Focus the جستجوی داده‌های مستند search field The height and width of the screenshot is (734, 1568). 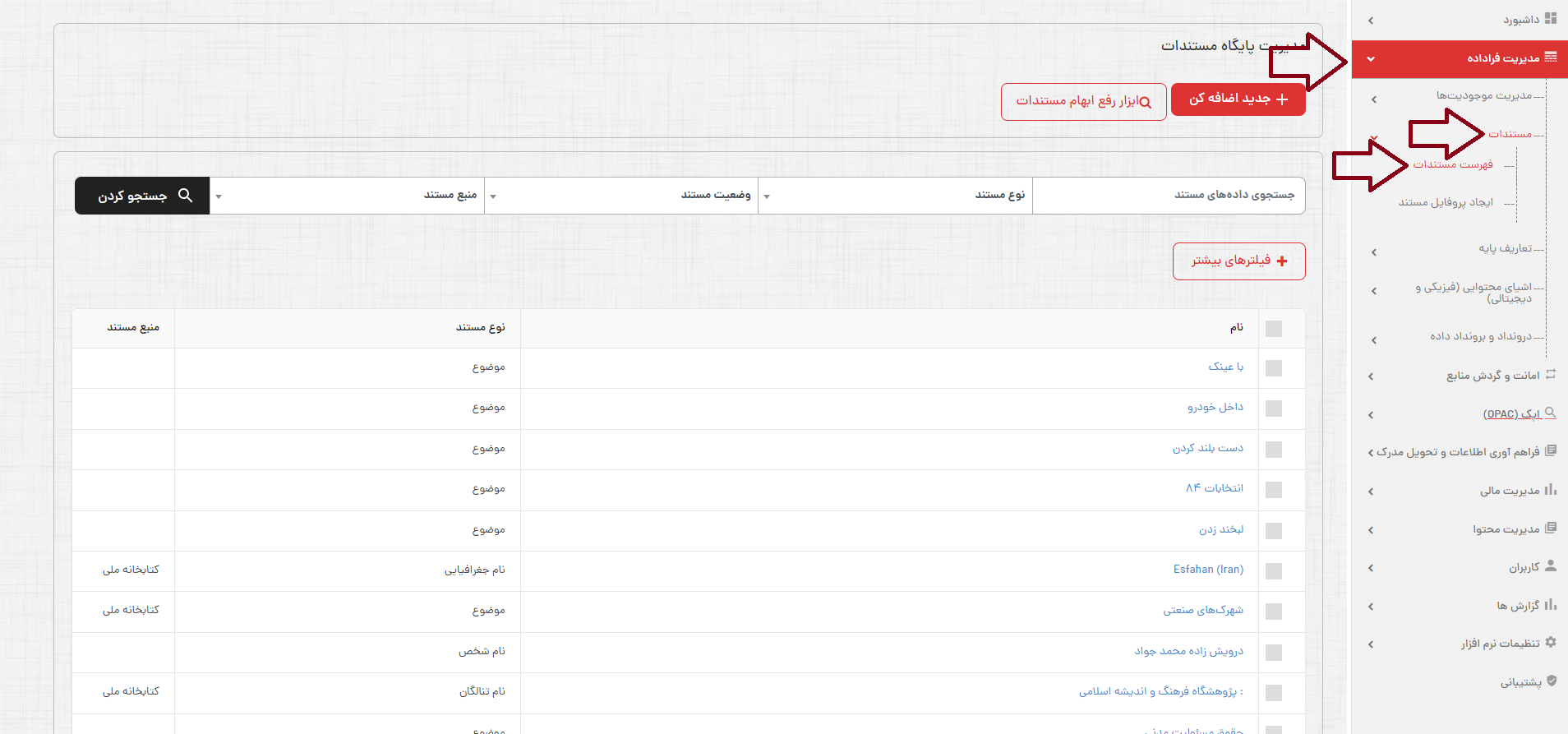pyautogui.click(x=1168, y=196)
